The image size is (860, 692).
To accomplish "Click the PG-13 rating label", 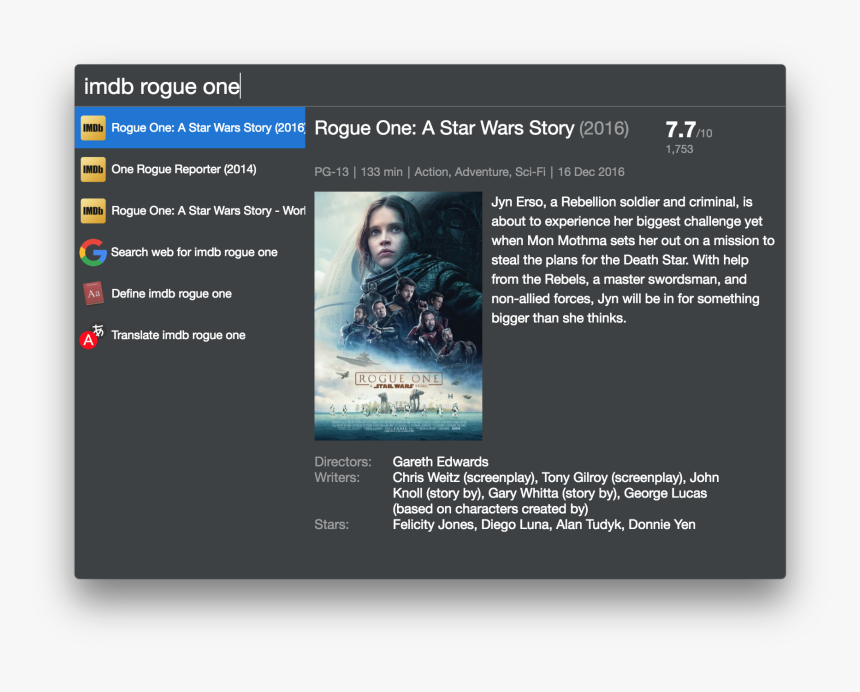I will coord(331,172).
